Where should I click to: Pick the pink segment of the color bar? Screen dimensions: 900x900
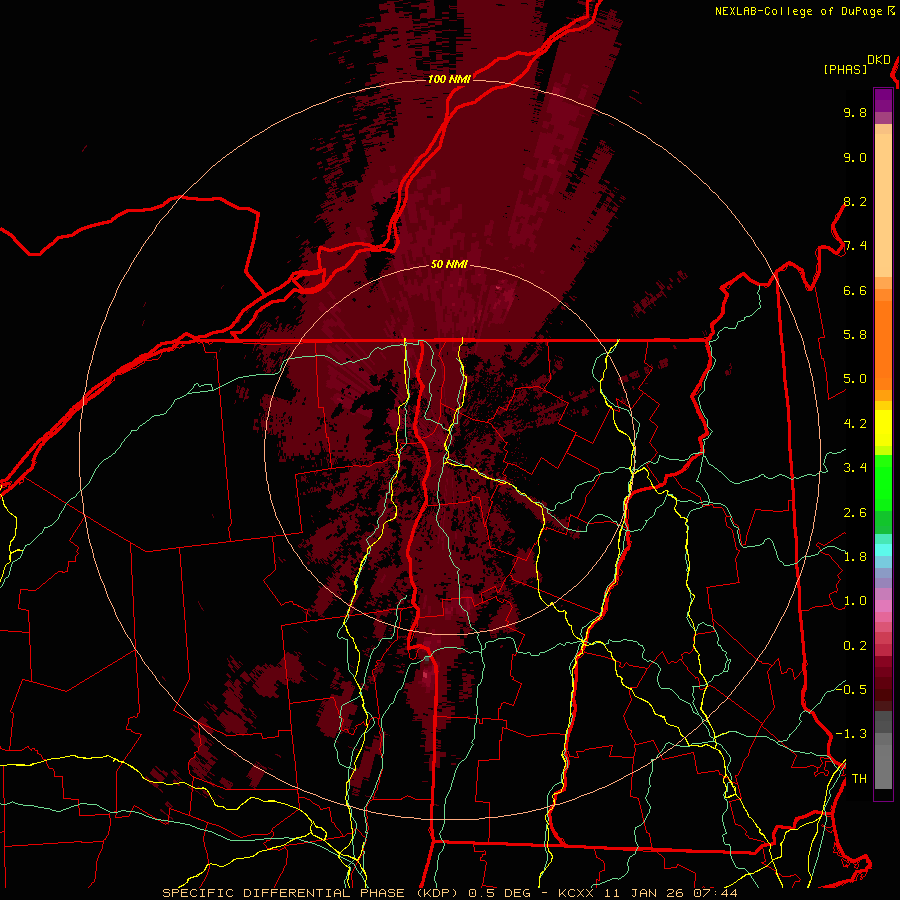(x=883, y=606)
